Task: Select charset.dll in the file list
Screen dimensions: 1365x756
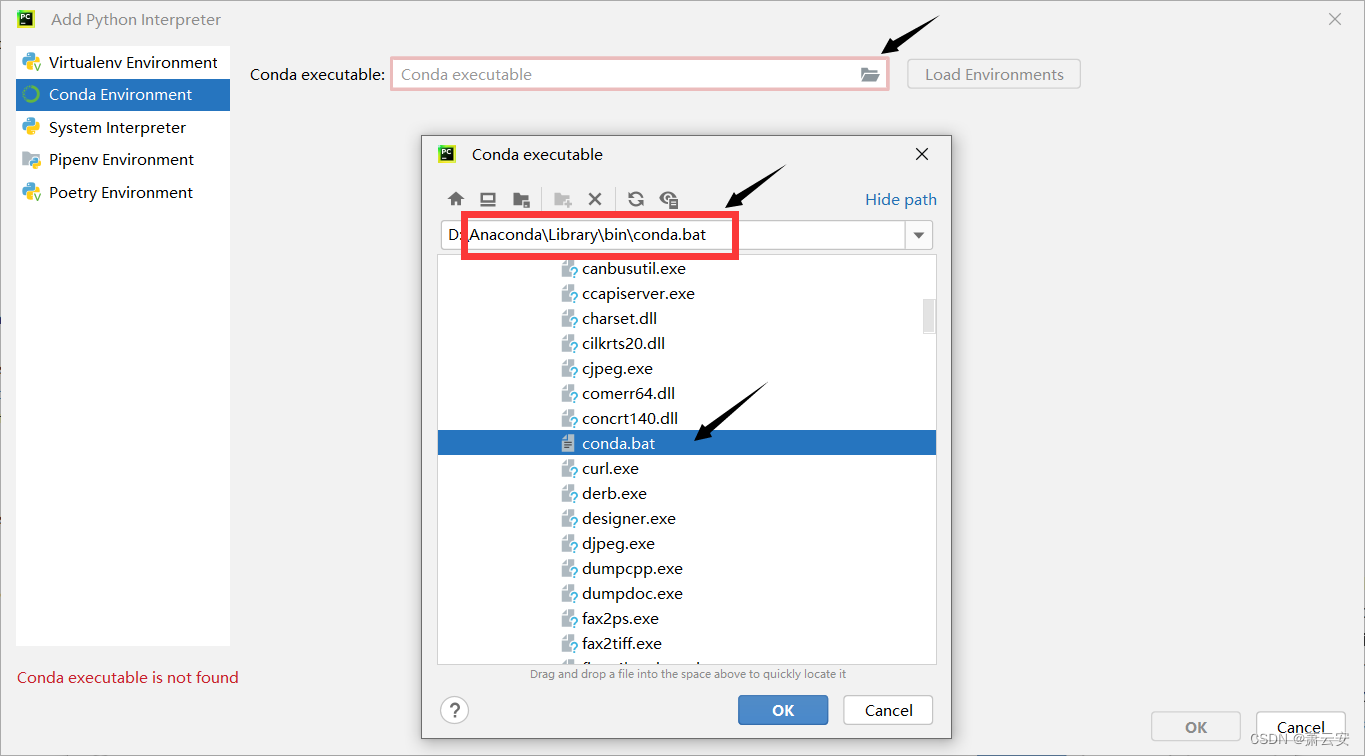Action: pyautogui.click(x=686, y=318)
